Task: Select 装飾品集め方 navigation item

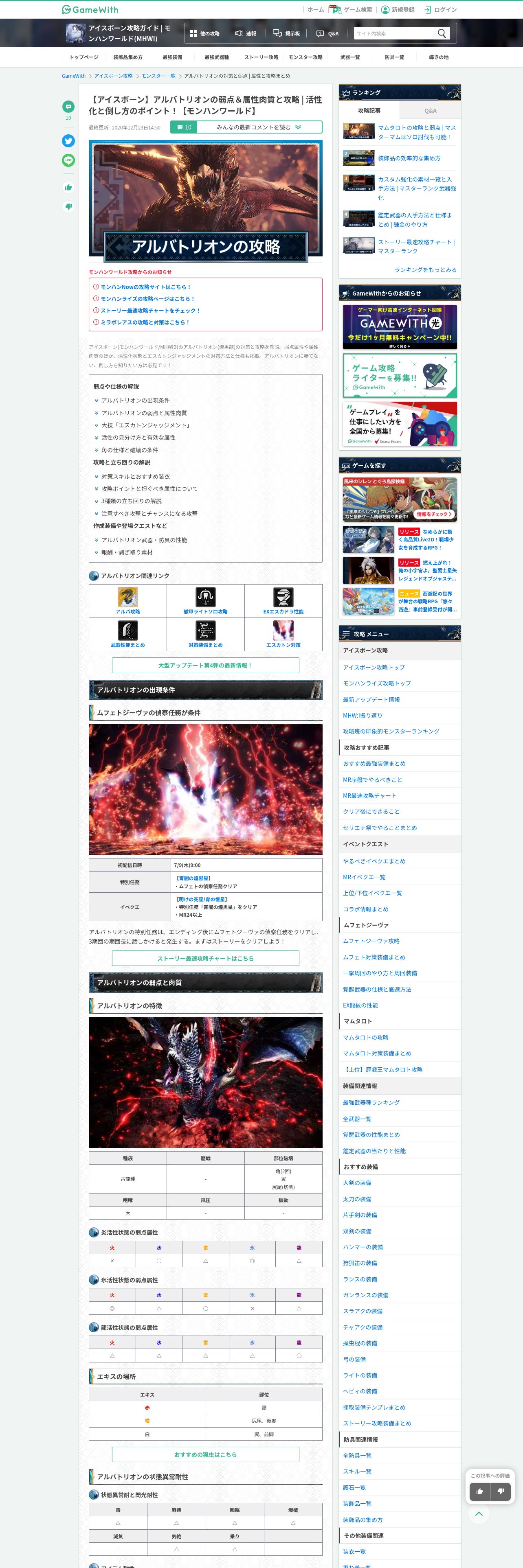Action: (128, 57)
